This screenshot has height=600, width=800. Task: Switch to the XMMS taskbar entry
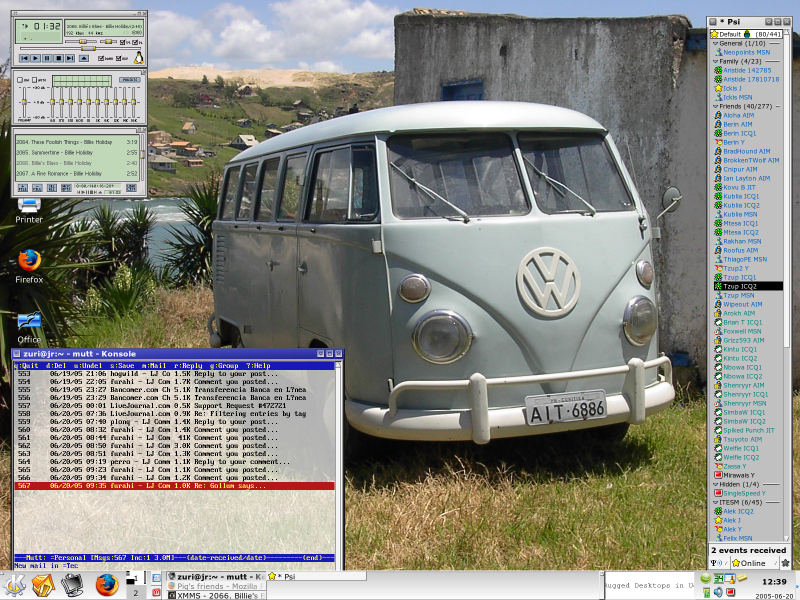pos(215,594)
